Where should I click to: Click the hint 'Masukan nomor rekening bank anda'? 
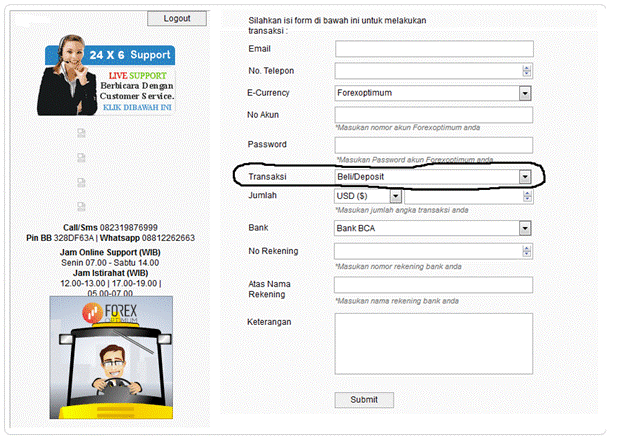coord(398,266)
